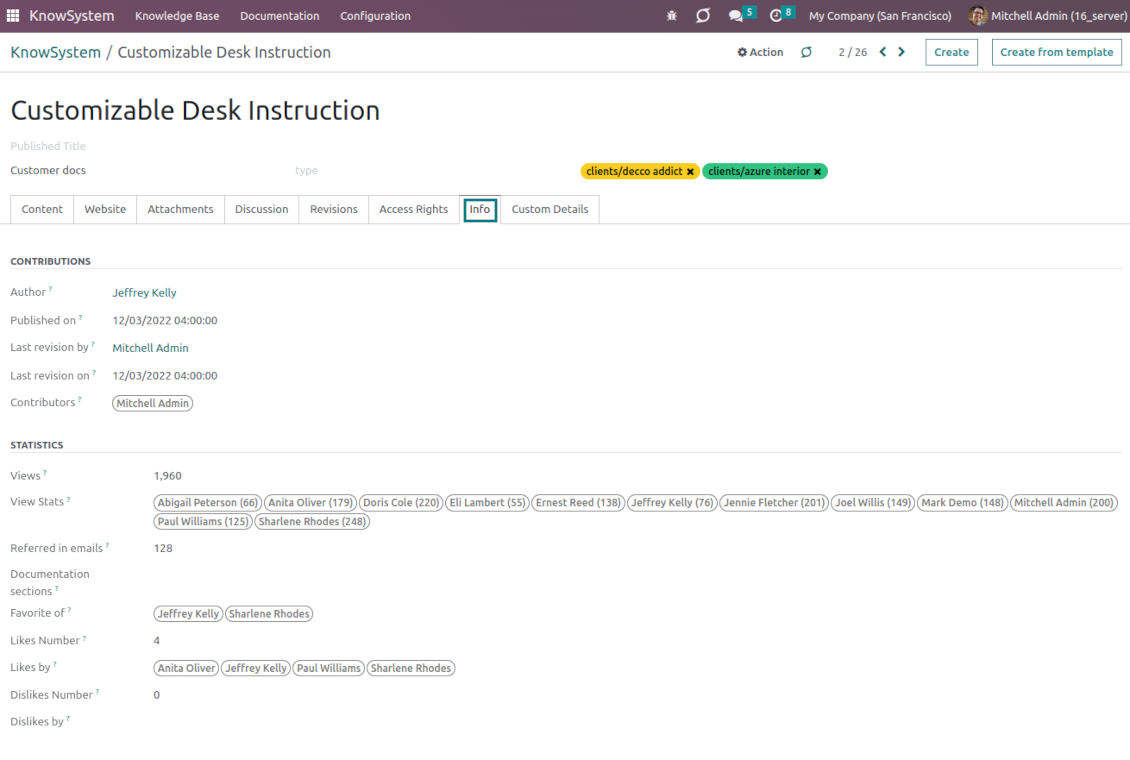This screenshot has height=760, width=1130.
Task: Open the Configuration menu
Action: [375, 16]
